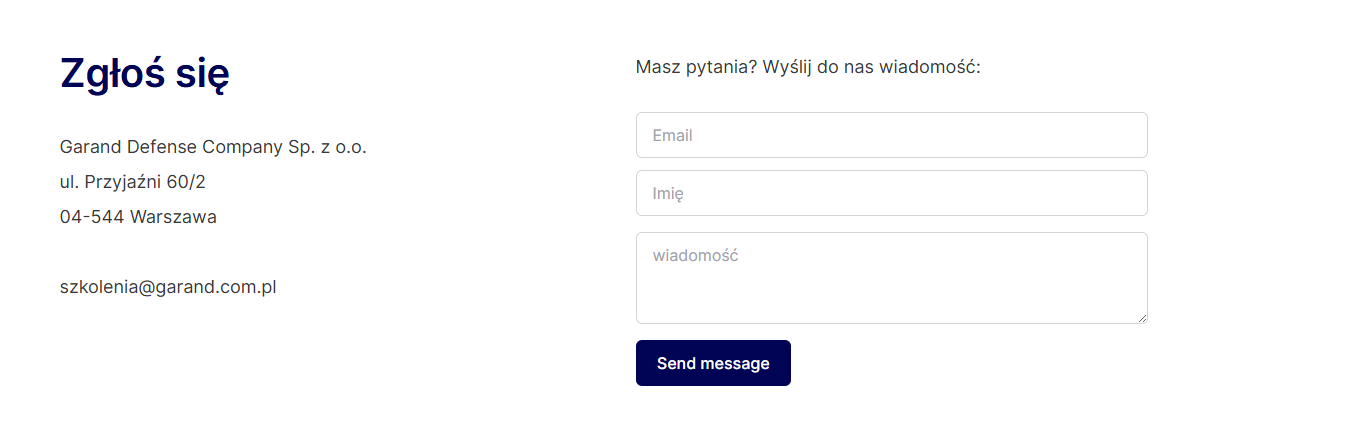The image size is (1347, 437).
Task: Click the ul. Przyjaźni 60/2 address line
Action: point(133,182)
